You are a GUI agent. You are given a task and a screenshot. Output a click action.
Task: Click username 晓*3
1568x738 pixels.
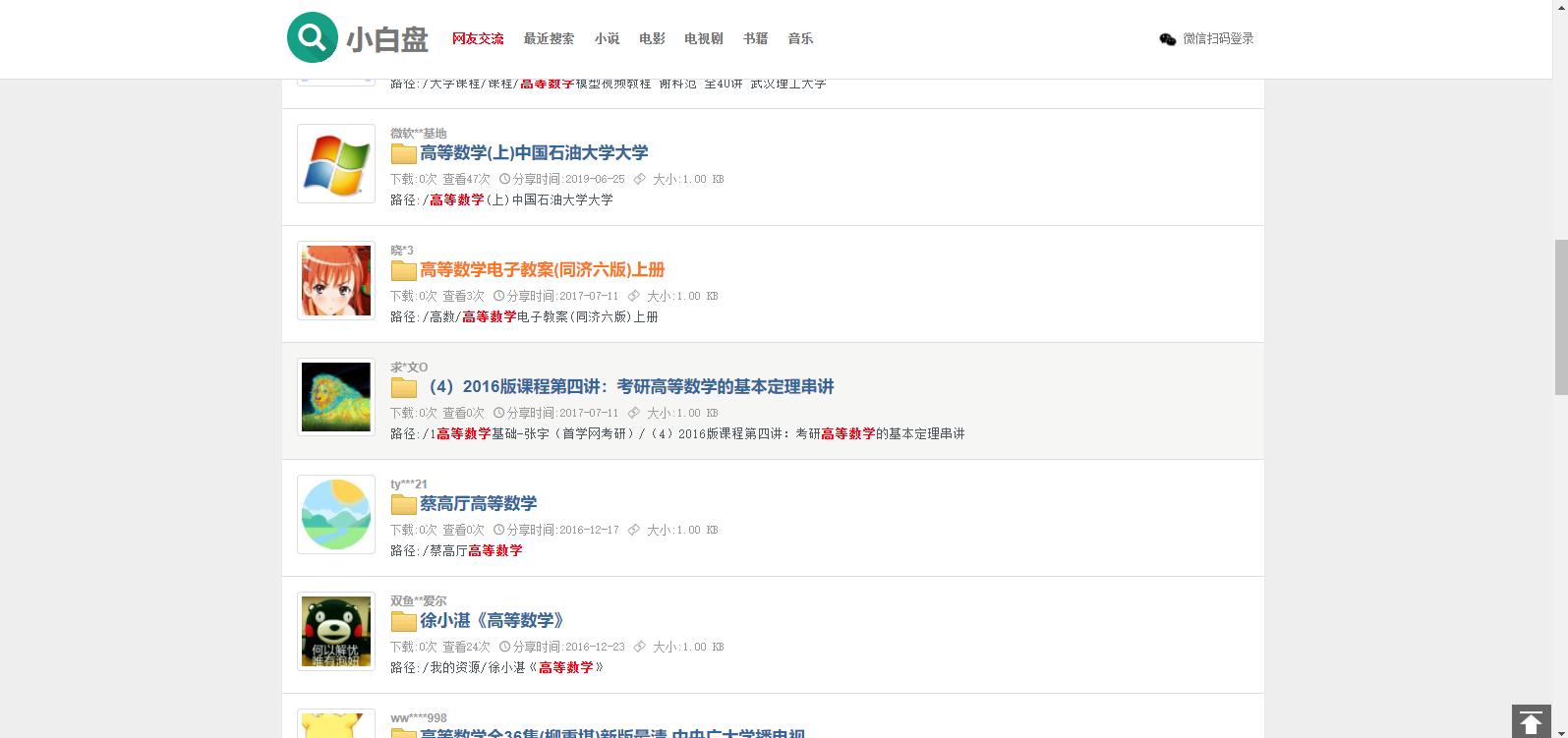[x=402, y=251]
